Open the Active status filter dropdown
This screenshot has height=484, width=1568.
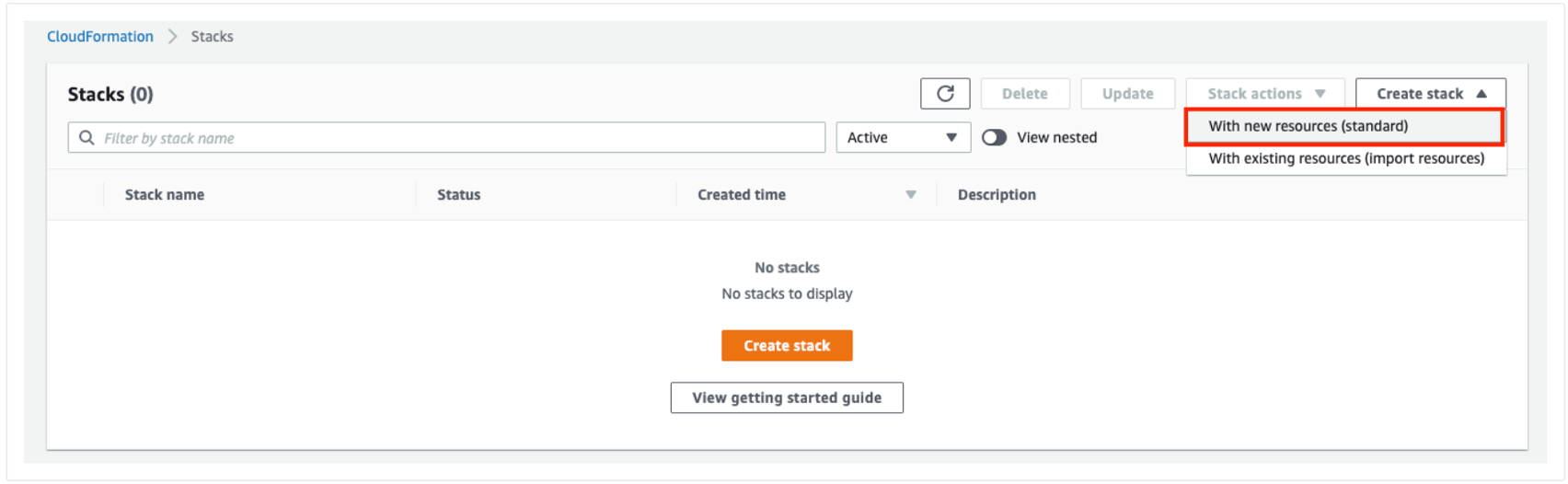tap(903, 138)
